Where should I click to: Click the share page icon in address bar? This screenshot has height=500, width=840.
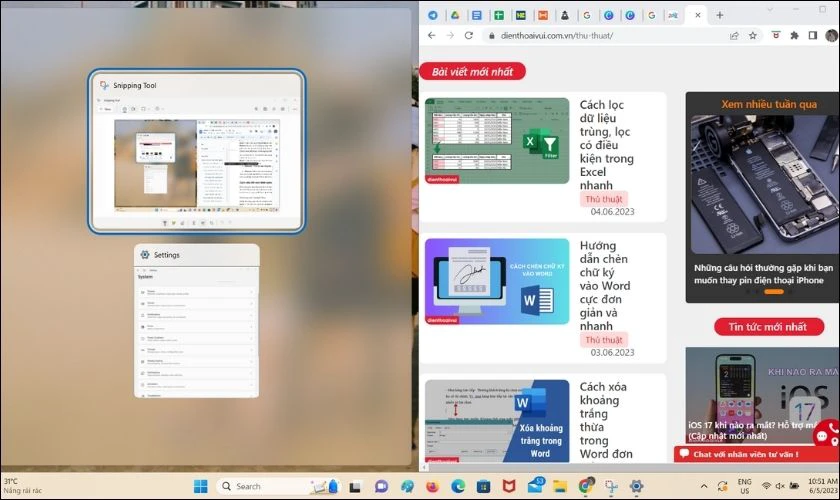734,35
